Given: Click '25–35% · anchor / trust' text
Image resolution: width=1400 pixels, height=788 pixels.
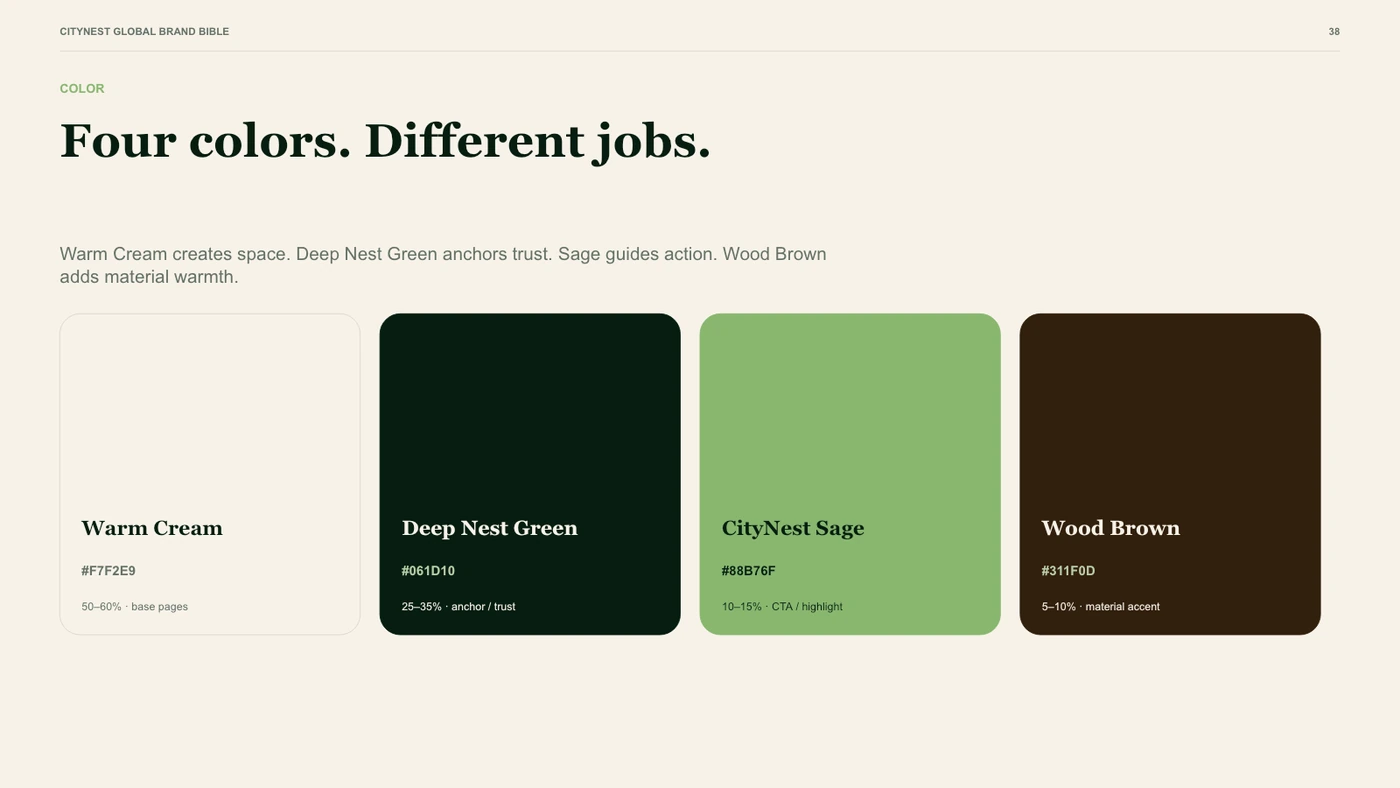Looking at the screenshot, I should pos(458,607).
